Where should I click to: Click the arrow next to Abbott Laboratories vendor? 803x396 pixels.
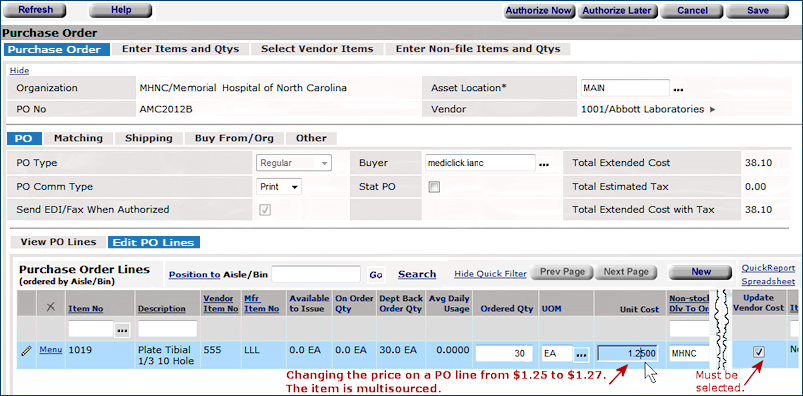coord(712,109)
